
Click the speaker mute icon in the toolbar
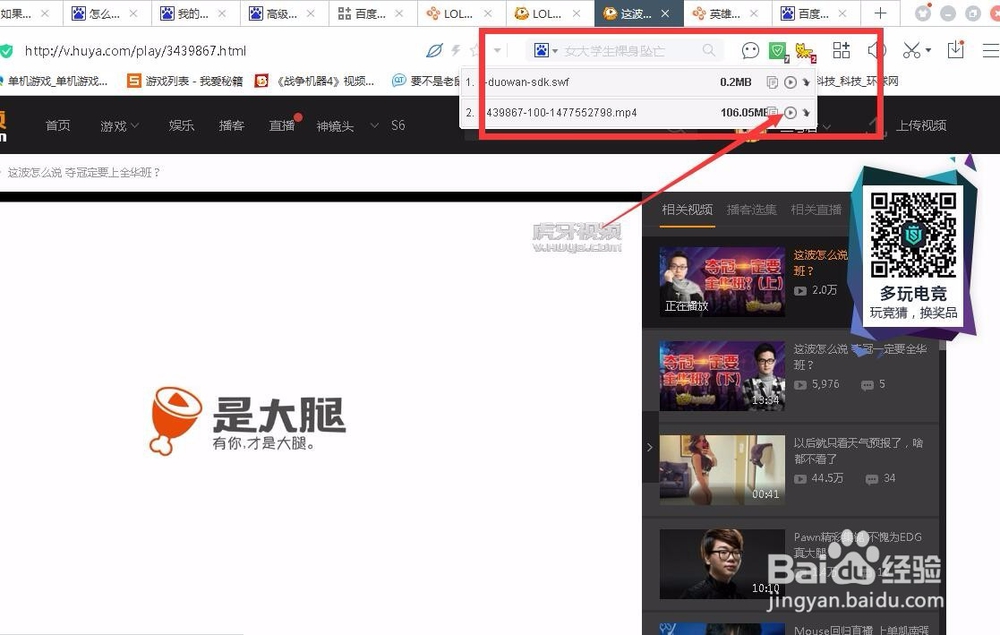click(877, 50)
